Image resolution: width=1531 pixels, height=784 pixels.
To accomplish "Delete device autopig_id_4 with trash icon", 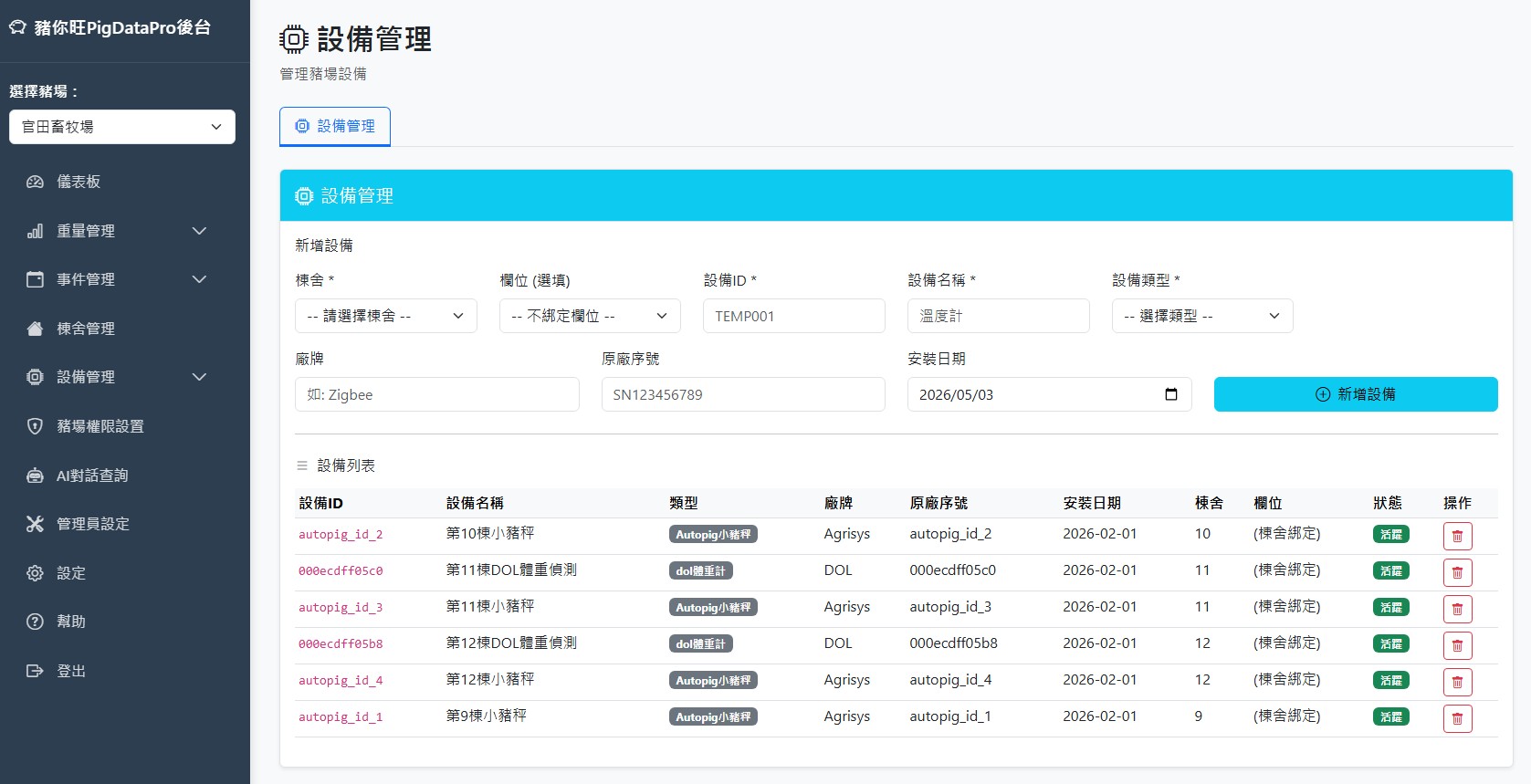I will (1457, 682).
